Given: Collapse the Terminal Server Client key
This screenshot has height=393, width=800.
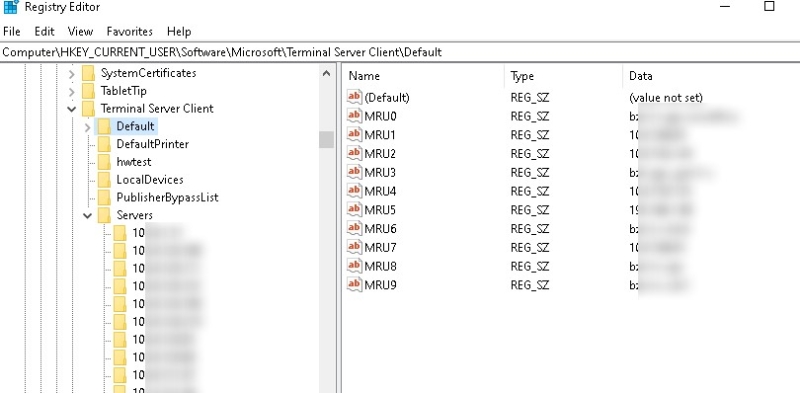Looking at the screenshot, I should pos(71,109).
